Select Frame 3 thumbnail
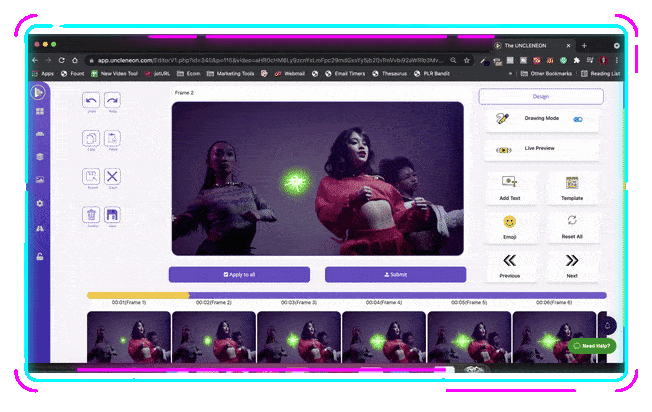 coord(299,337)
